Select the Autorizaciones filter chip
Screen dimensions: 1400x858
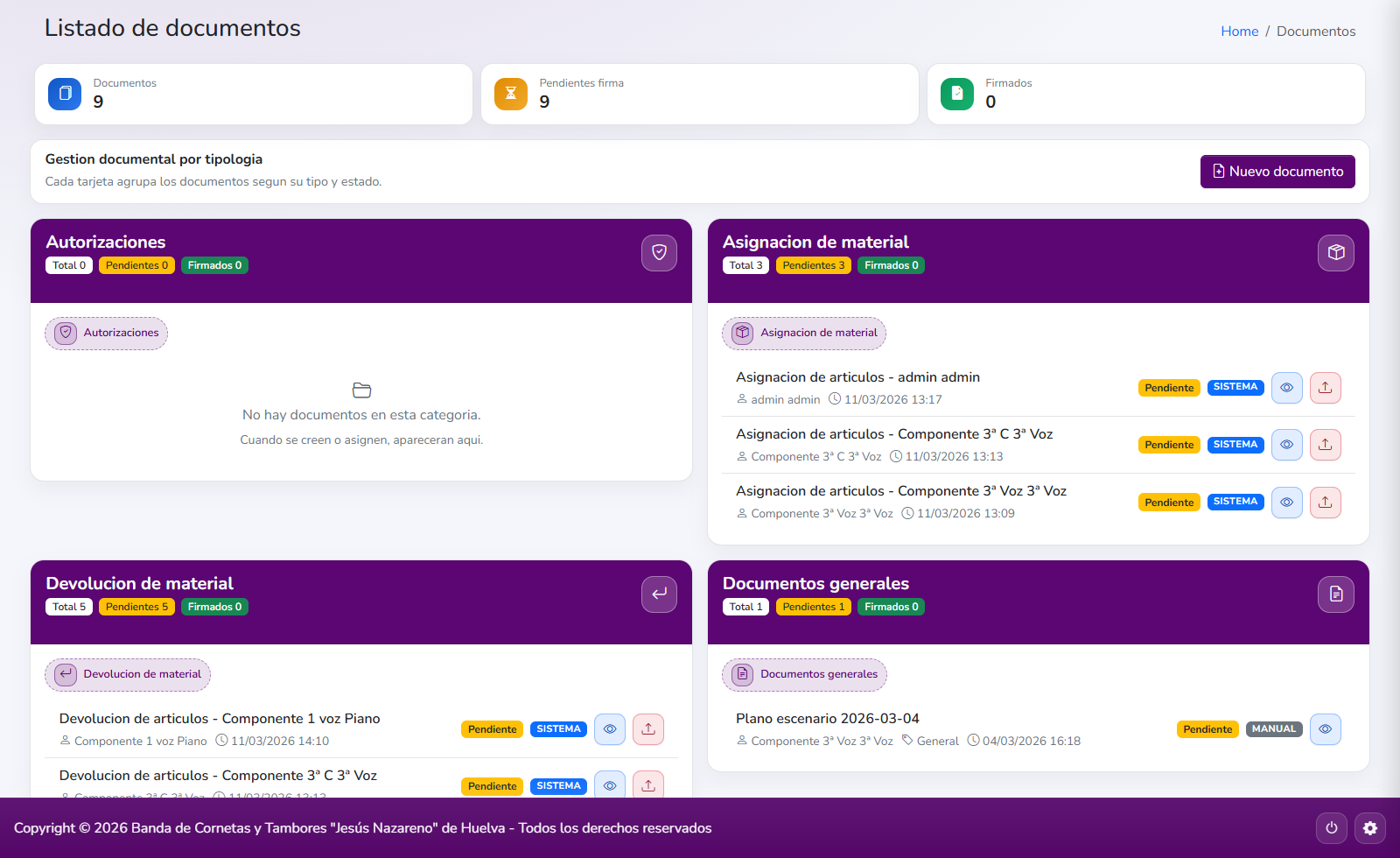point(106,333)
